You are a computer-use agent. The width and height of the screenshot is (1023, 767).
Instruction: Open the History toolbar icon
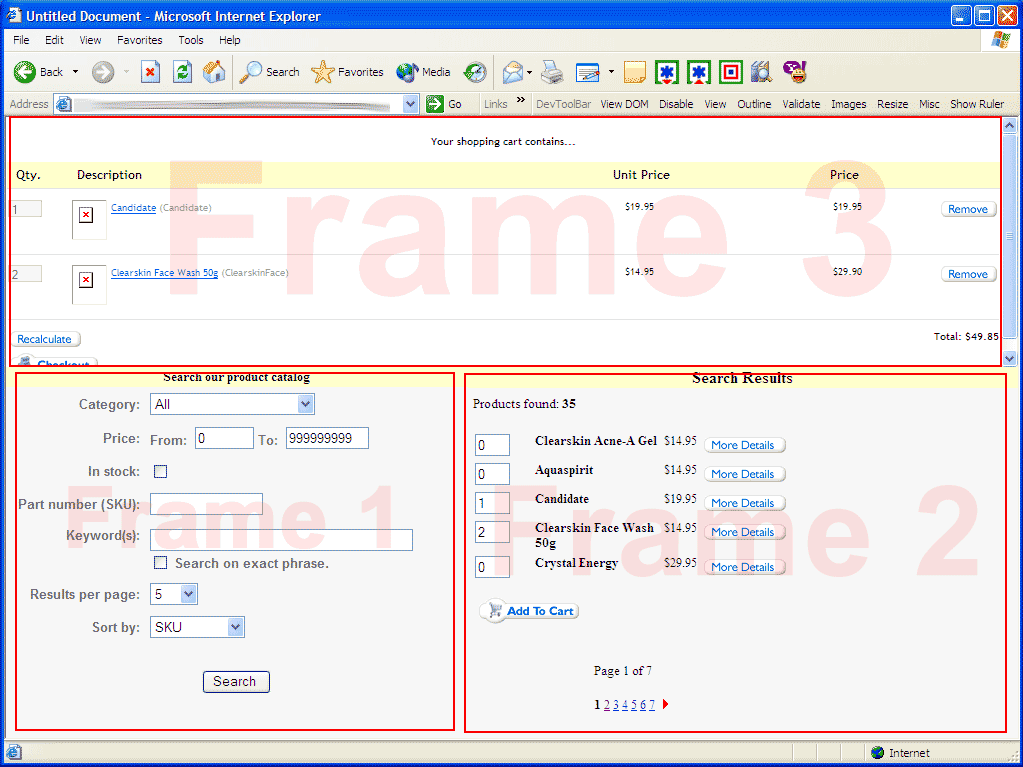tap(475, 72)
